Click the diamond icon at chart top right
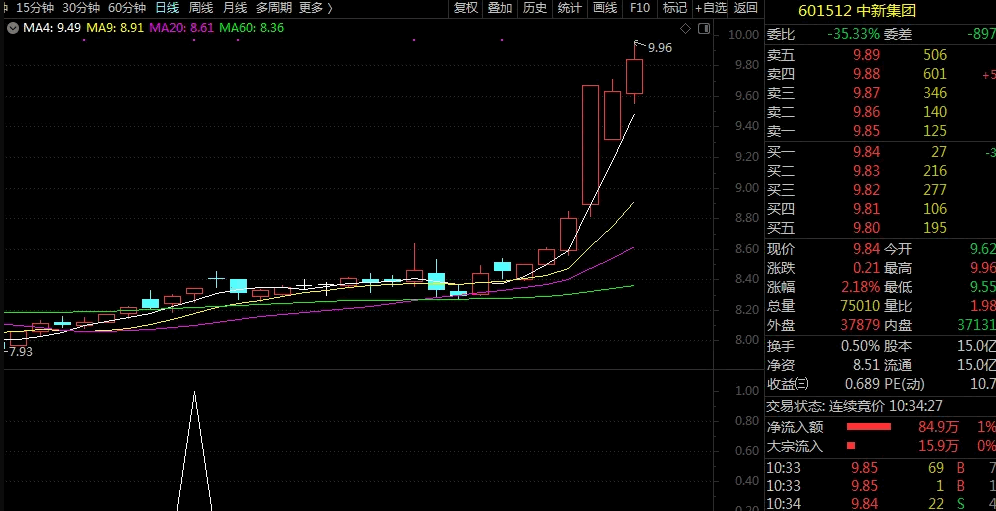This screenshot has height=511, width=996. pos(685,29)
